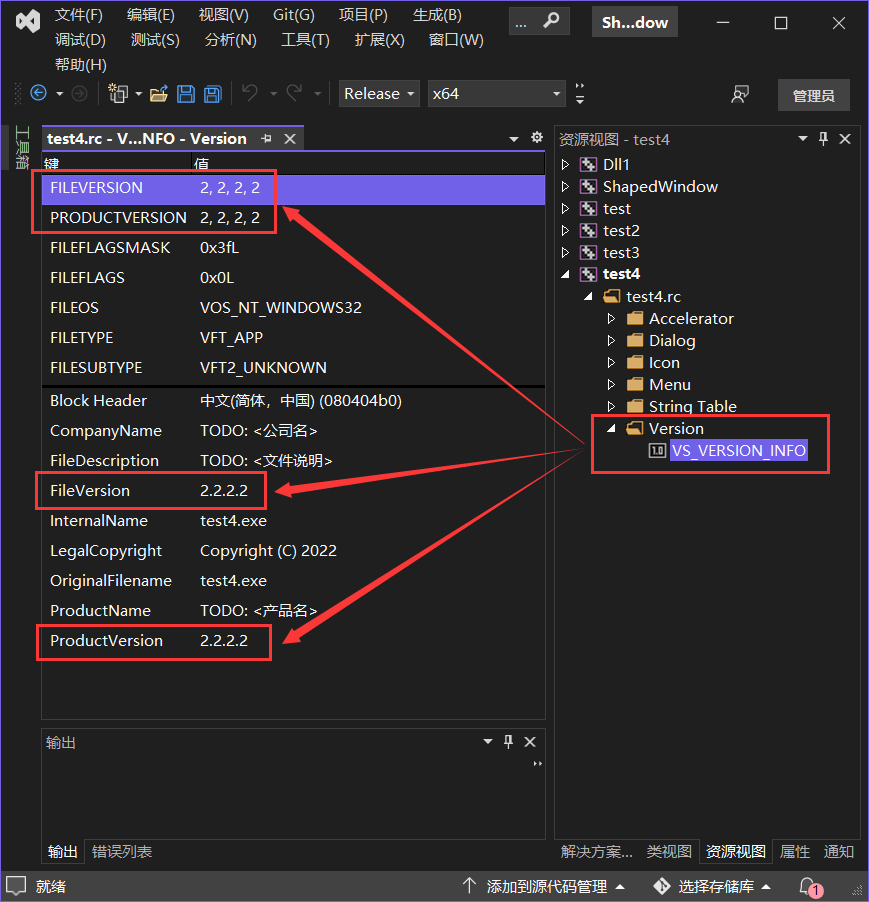The width and height of the screenshot is (869, 902).
Task: Open the 调试(D) menu
Action: (81, 40)
